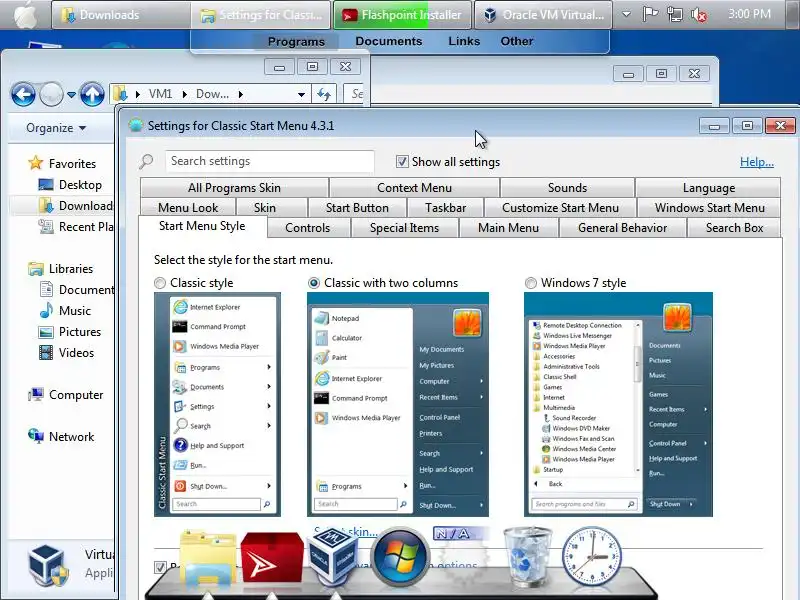This screenshot has height=600, width=800.
Task: Switch to Special Items tab
Action: [x=404, y=228]
